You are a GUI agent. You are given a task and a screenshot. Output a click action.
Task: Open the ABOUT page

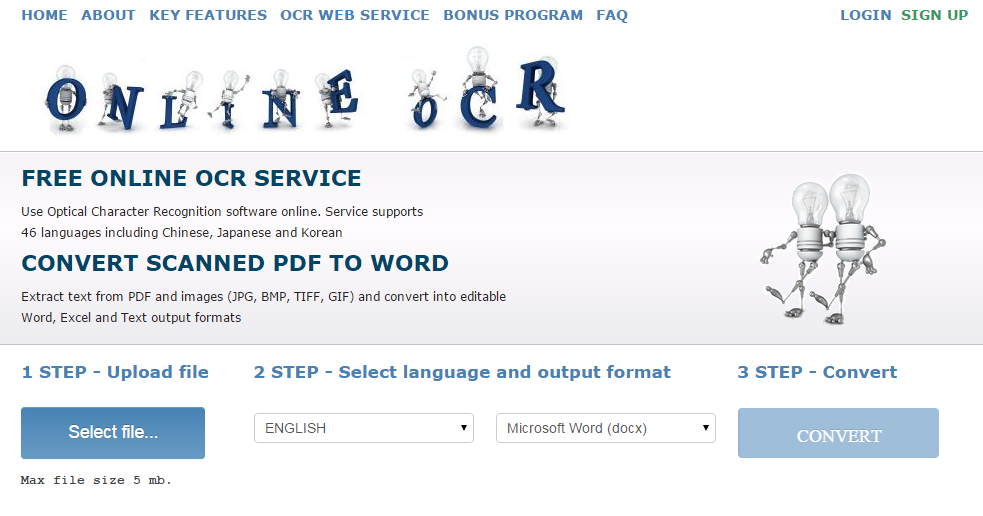pyautogui.click(x=108, y=15)
